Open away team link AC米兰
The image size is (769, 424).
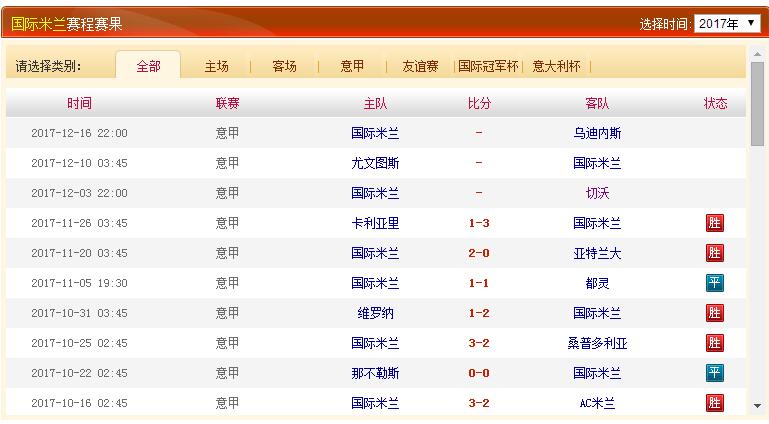(597, 403)
